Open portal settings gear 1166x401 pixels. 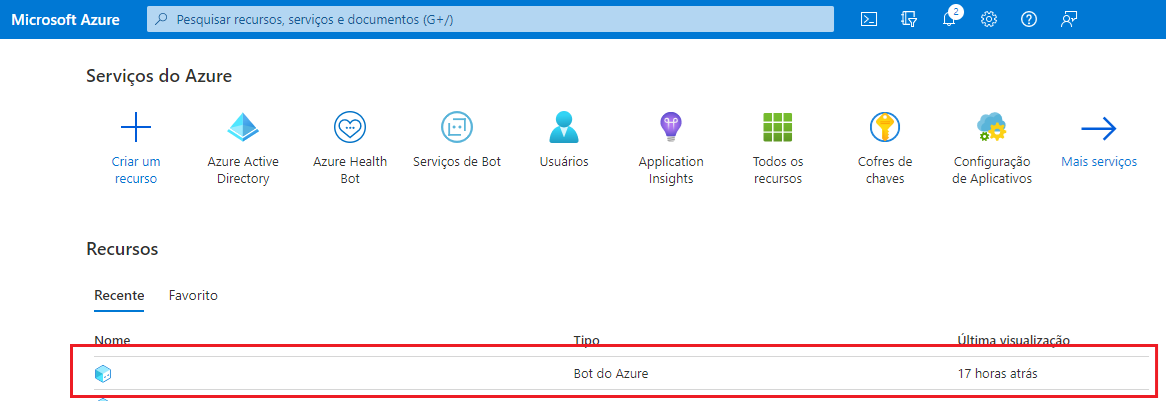[988, 20]
